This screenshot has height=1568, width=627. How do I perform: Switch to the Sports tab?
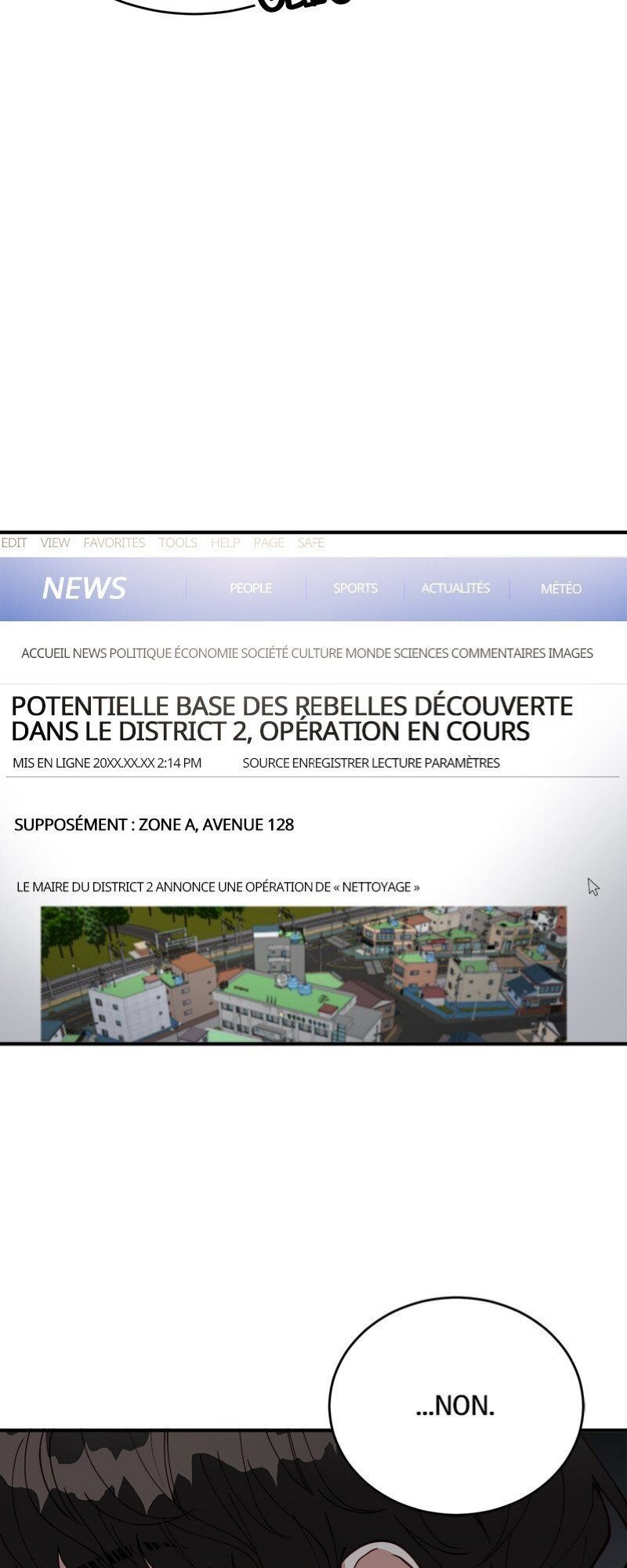[x=355, y=588]
